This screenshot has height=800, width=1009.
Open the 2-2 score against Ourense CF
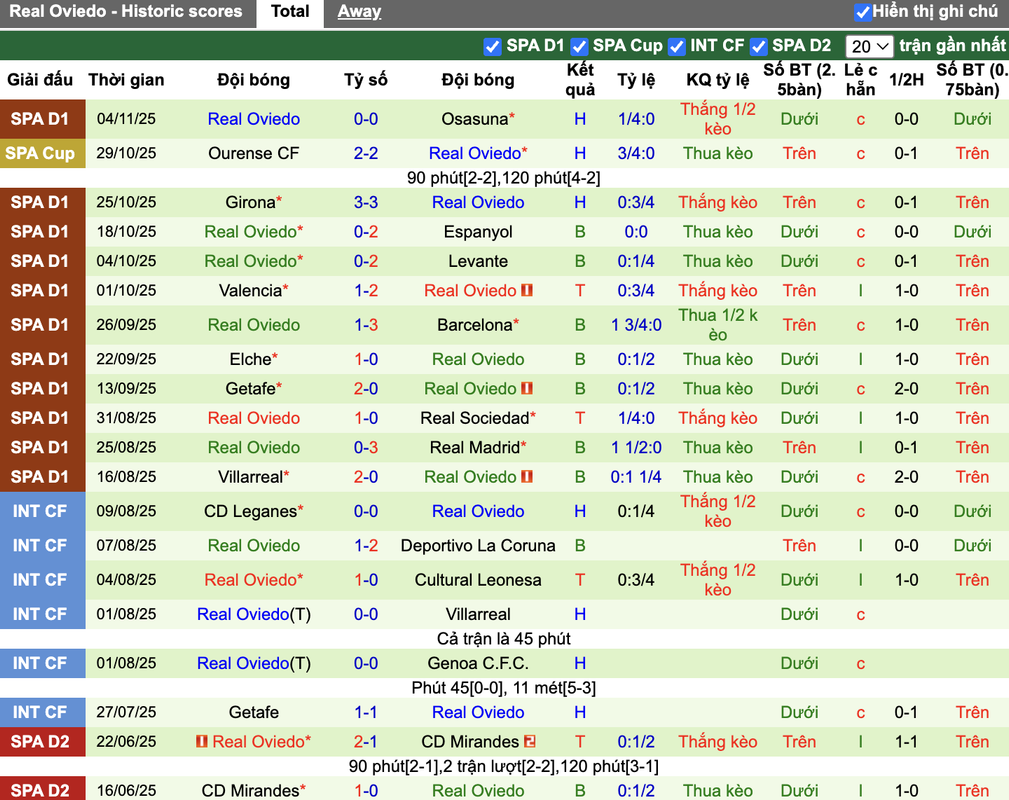[x=366, y=153]
